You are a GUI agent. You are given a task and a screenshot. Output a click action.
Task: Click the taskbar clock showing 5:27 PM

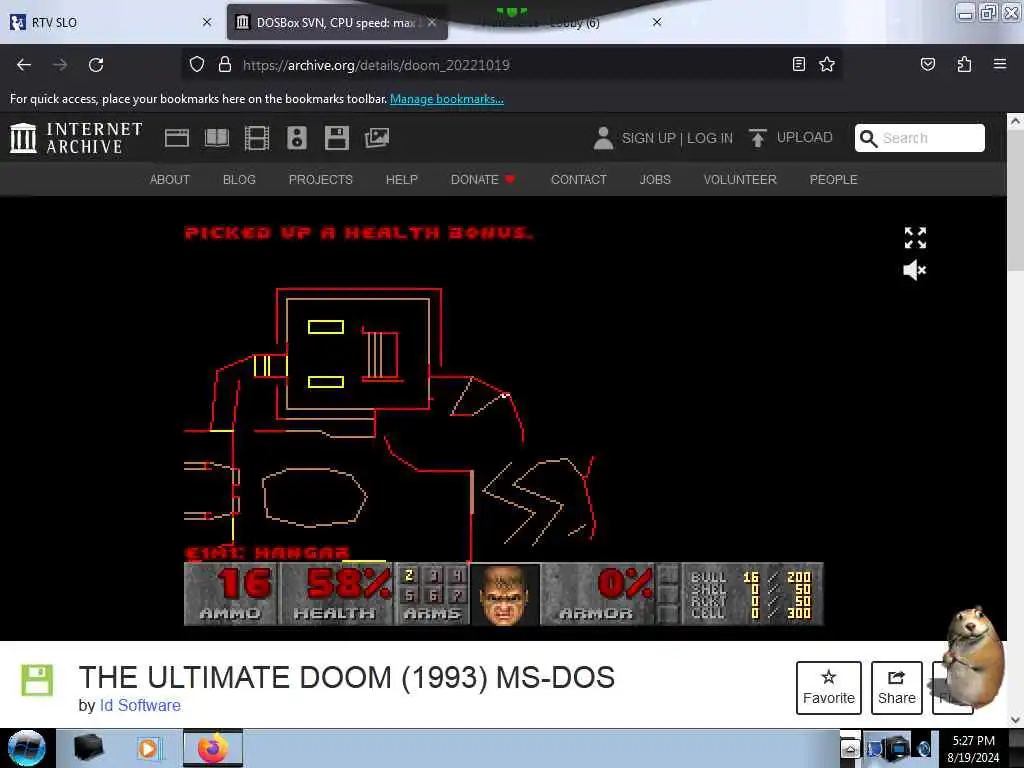click(x=973, y=748)
